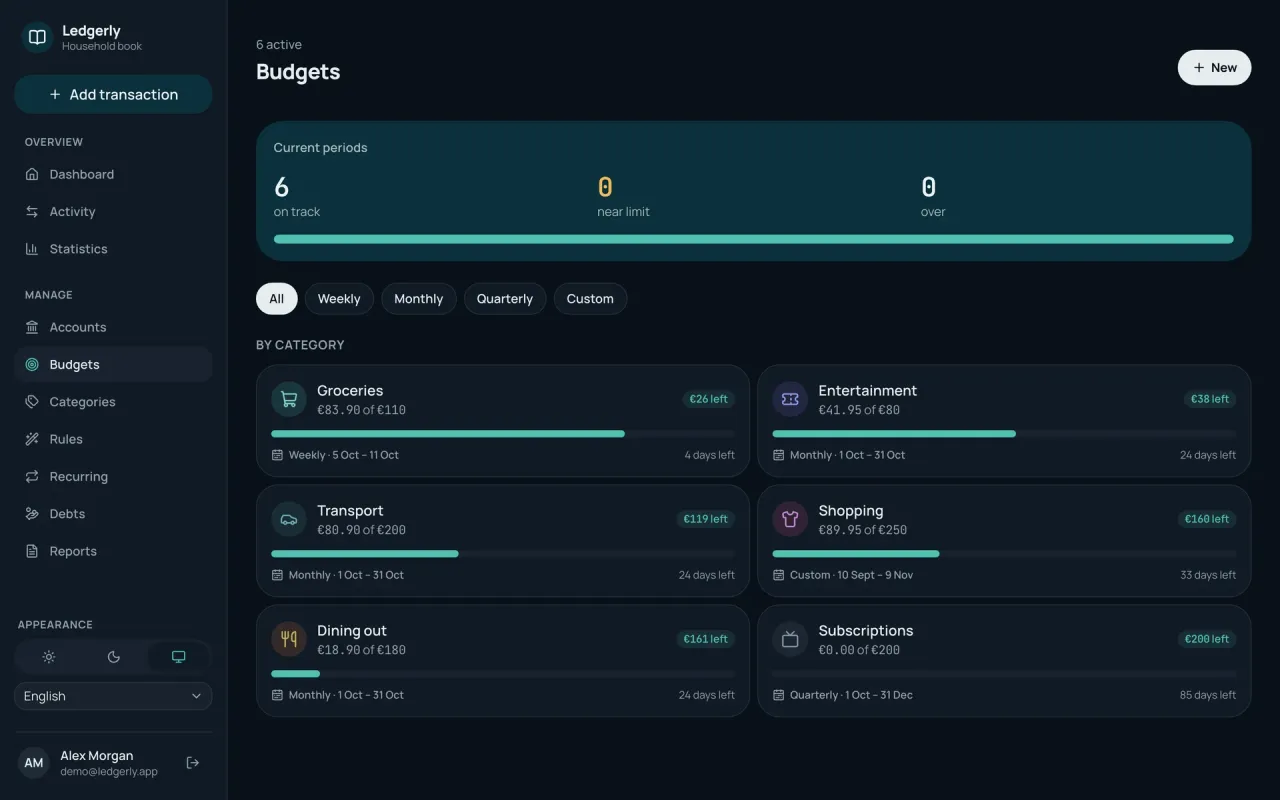Click the Subscriptions TV icon
The width and height of the screenshot is (1280, 800).
[x=790, y=639]
